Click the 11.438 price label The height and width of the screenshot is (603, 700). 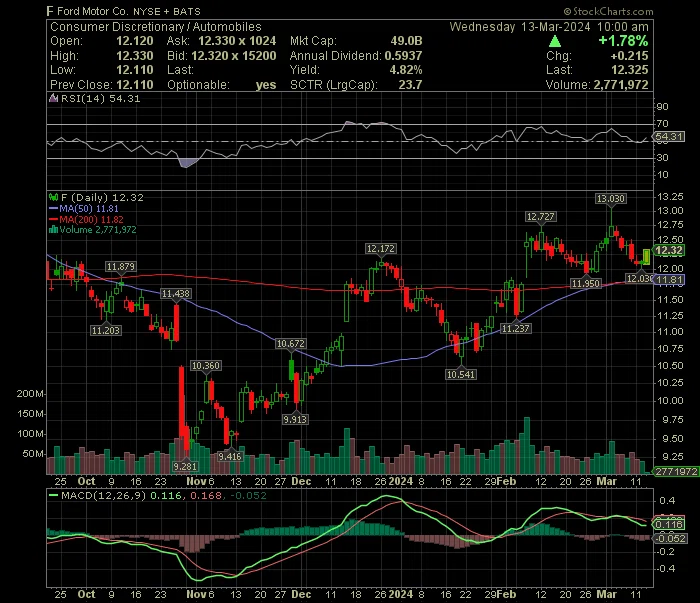[x=176, y=294]
